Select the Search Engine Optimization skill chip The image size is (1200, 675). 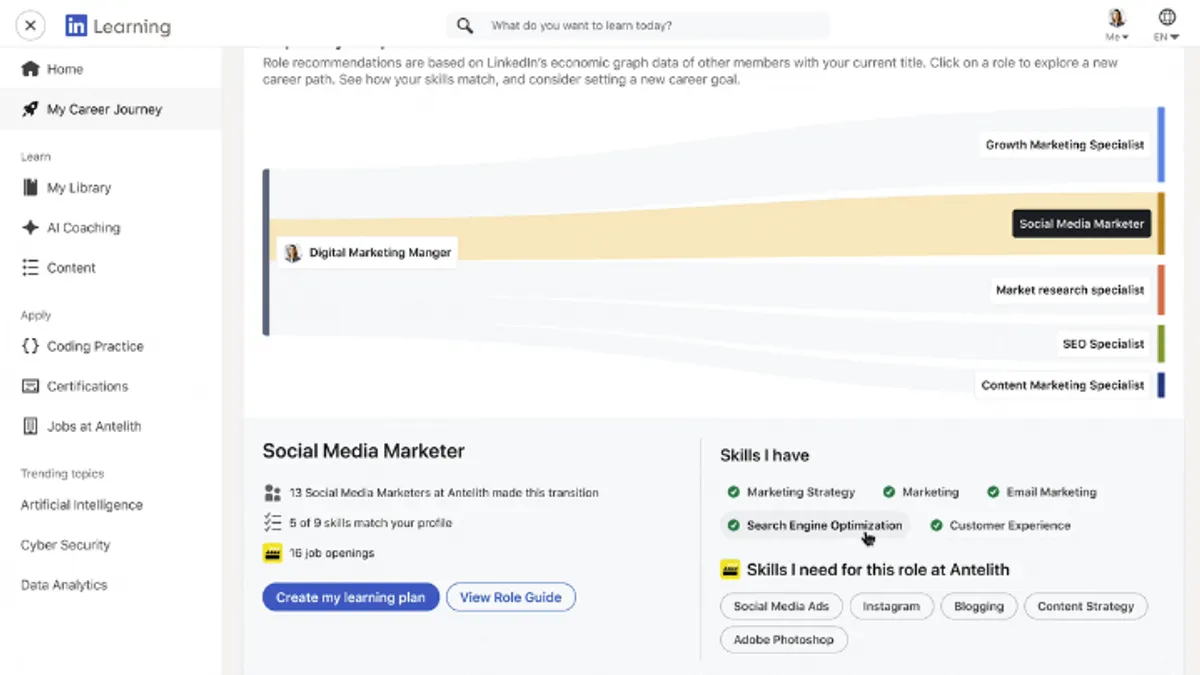814,525
